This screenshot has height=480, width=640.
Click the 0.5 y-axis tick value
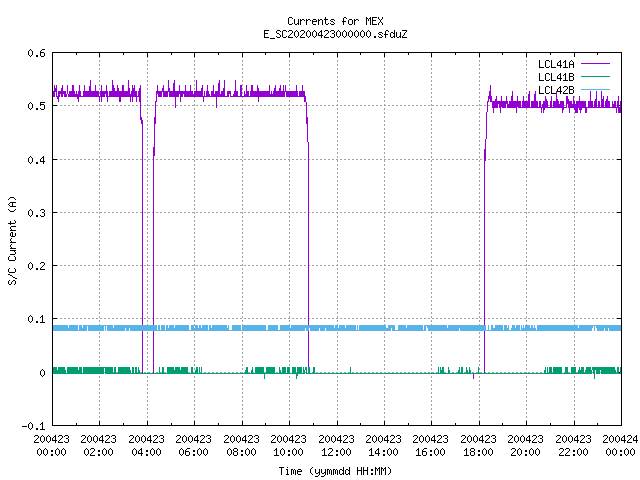pos(36,106)
